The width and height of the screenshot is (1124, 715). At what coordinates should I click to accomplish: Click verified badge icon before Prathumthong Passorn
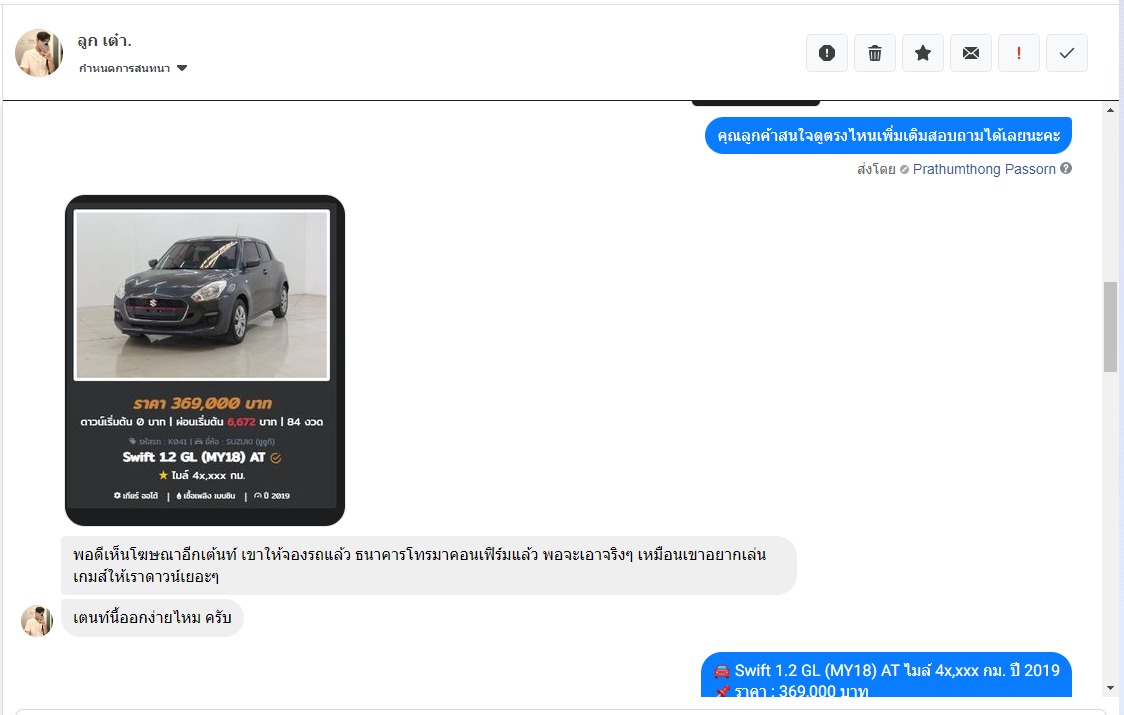tap(904, 170)
